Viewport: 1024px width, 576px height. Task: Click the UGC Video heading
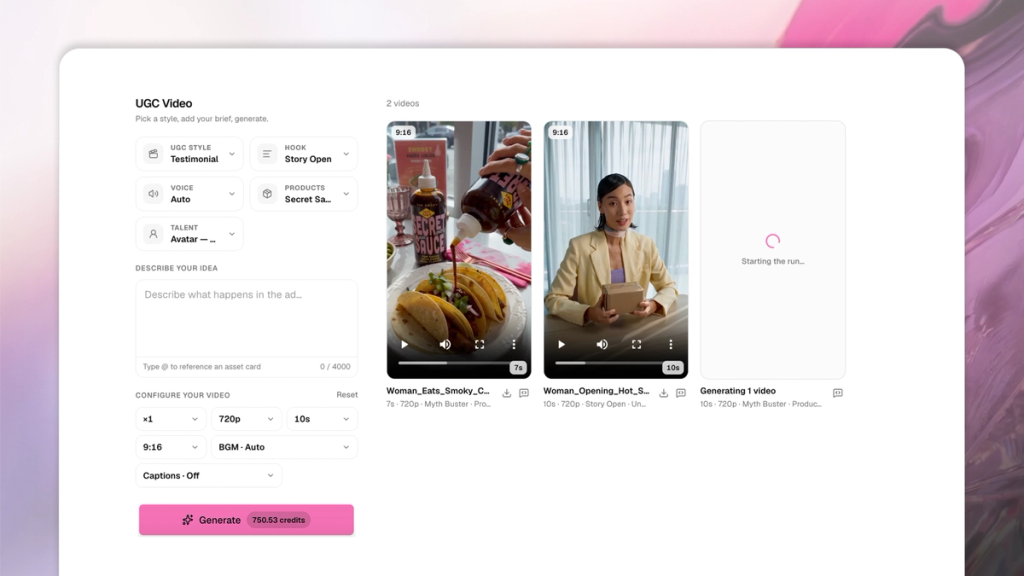tap(164, 103)
